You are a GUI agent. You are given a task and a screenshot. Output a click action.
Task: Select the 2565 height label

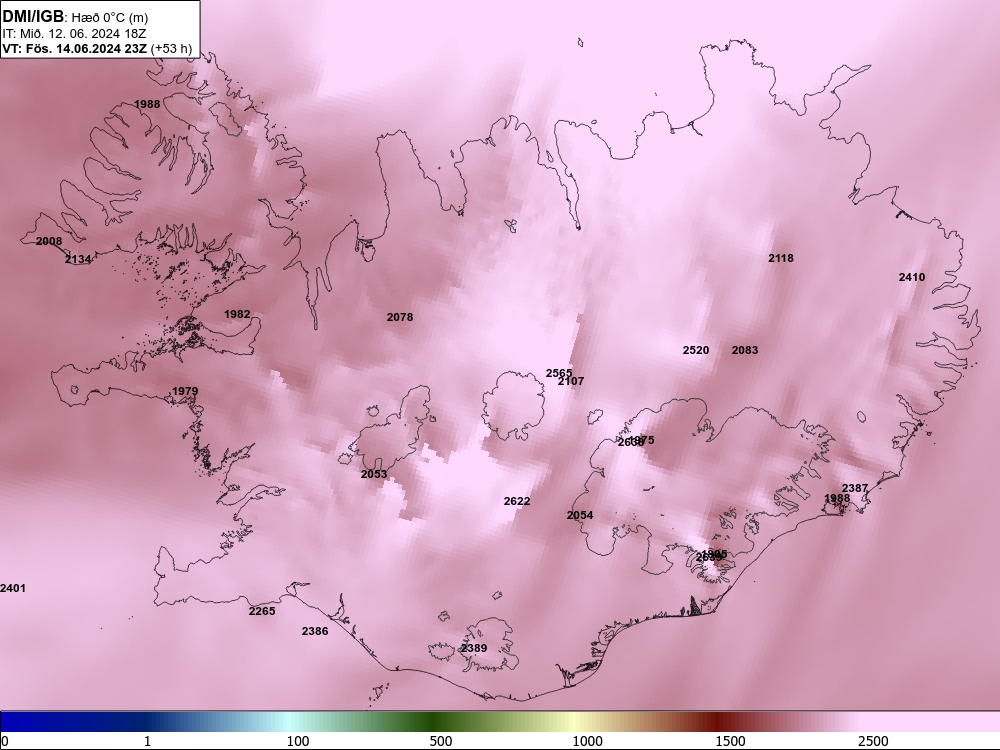(559, 373)
